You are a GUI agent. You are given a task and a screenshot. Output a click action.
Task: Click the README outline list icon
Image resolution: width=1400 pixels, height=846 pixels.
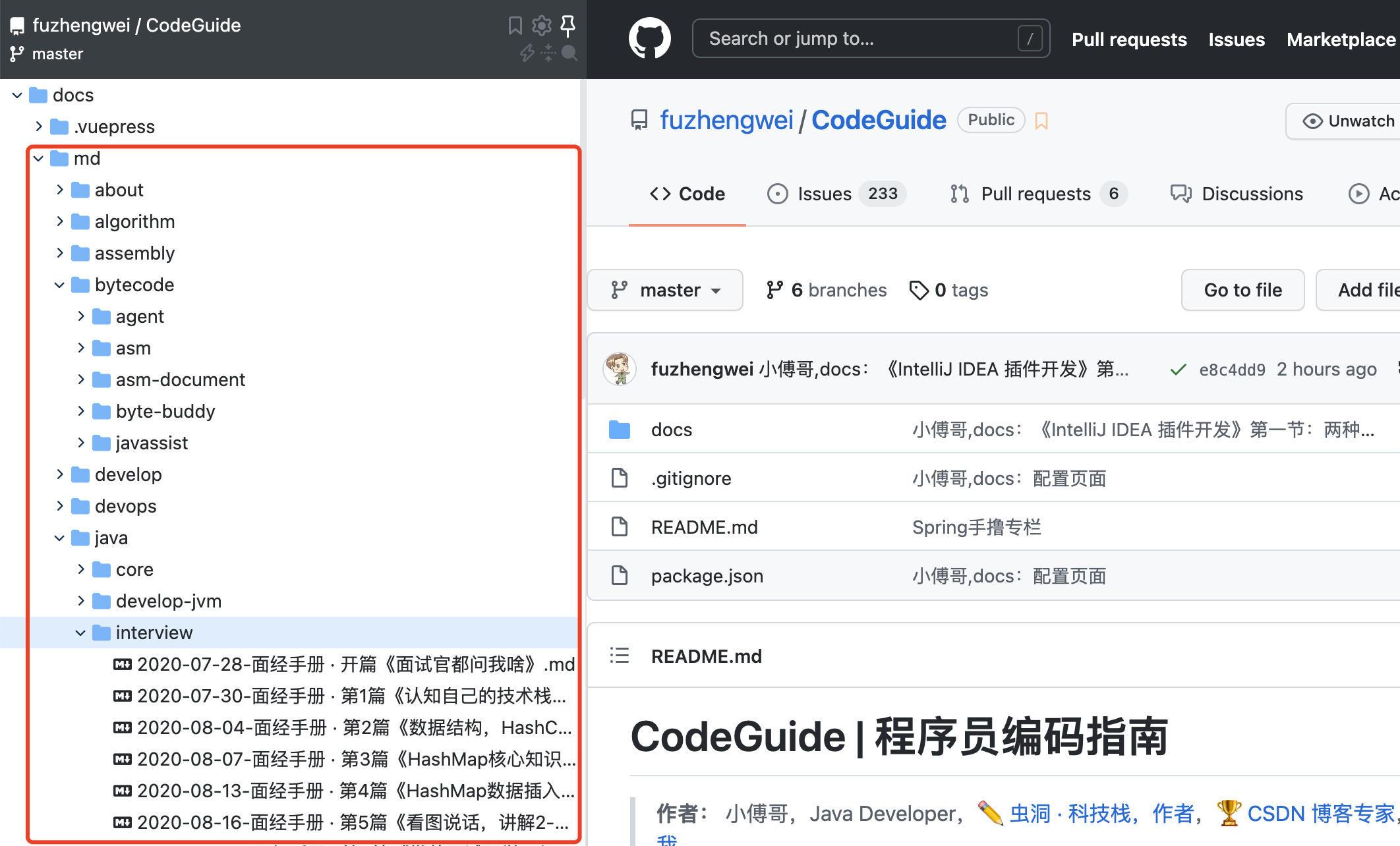pyautogui.click(x=620, y=656)
